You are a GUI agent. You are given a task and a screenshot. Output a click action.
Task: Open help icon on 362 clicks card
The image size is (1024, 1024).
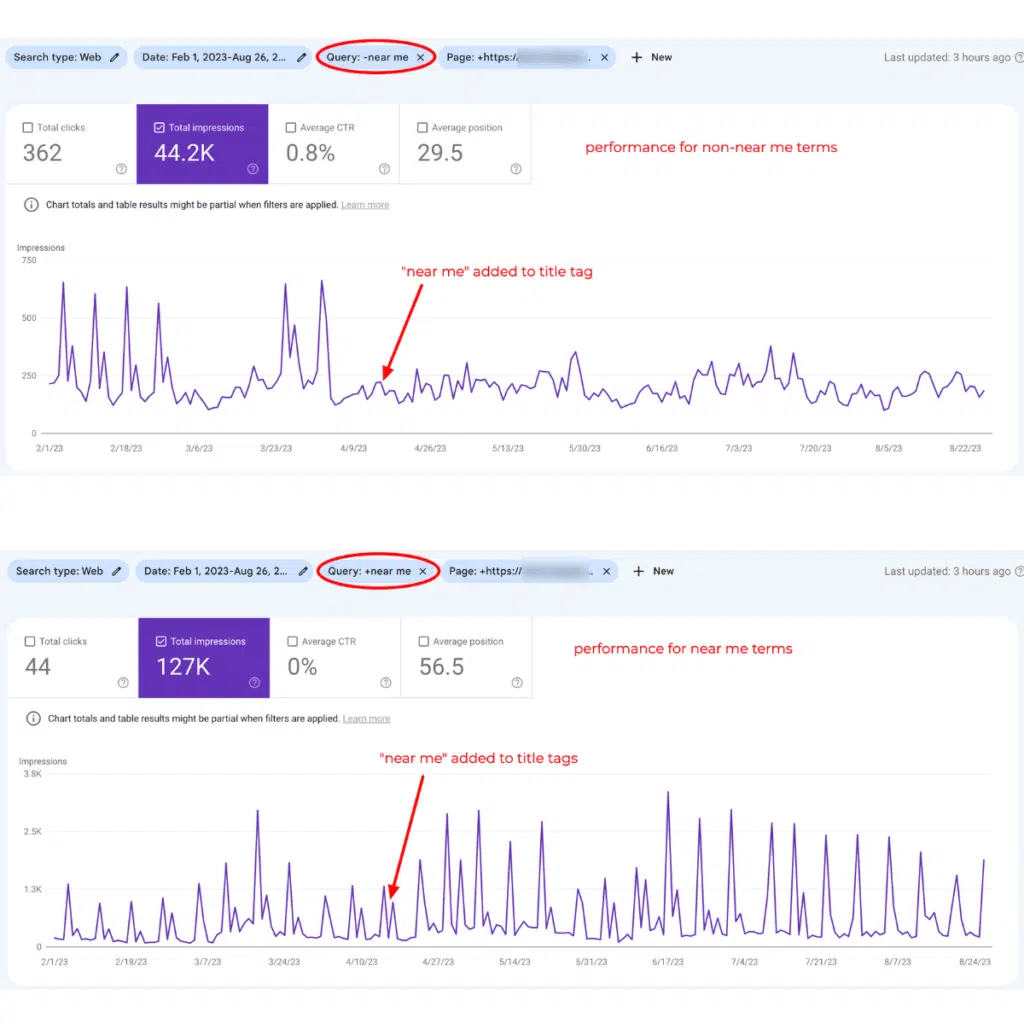click(121, 169)
